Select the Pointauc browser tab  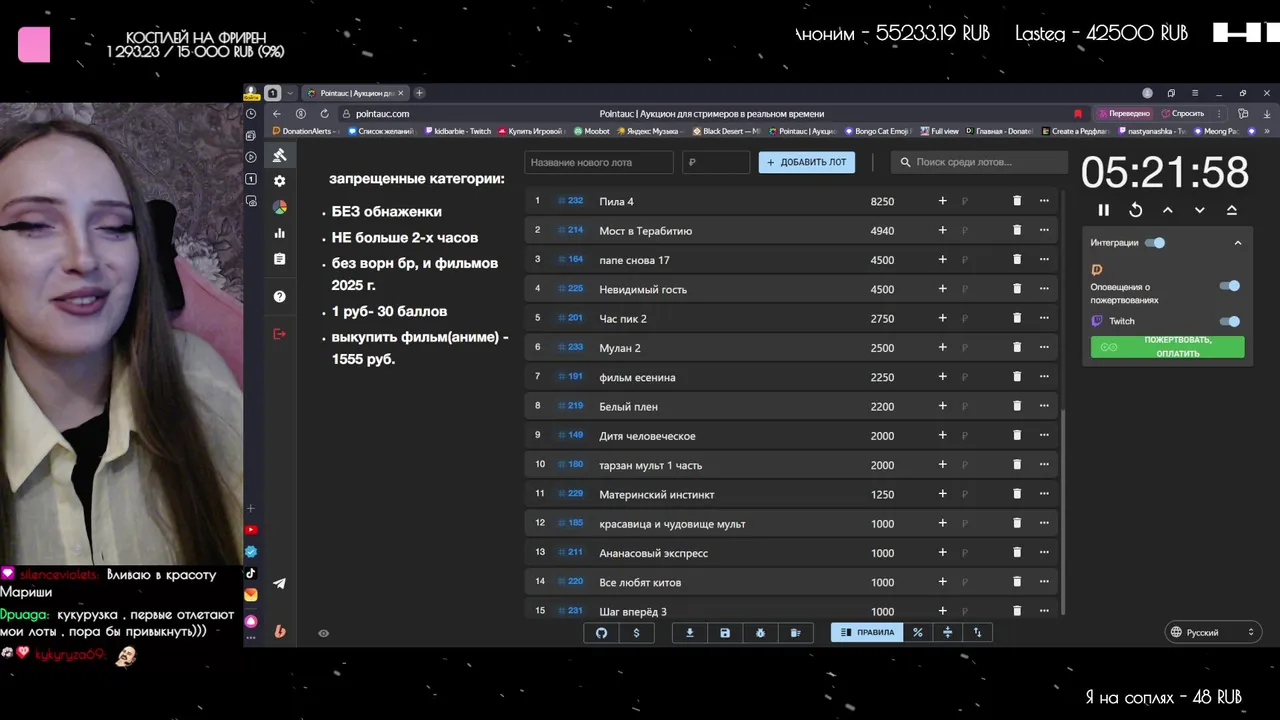click(x=355, y=93)
